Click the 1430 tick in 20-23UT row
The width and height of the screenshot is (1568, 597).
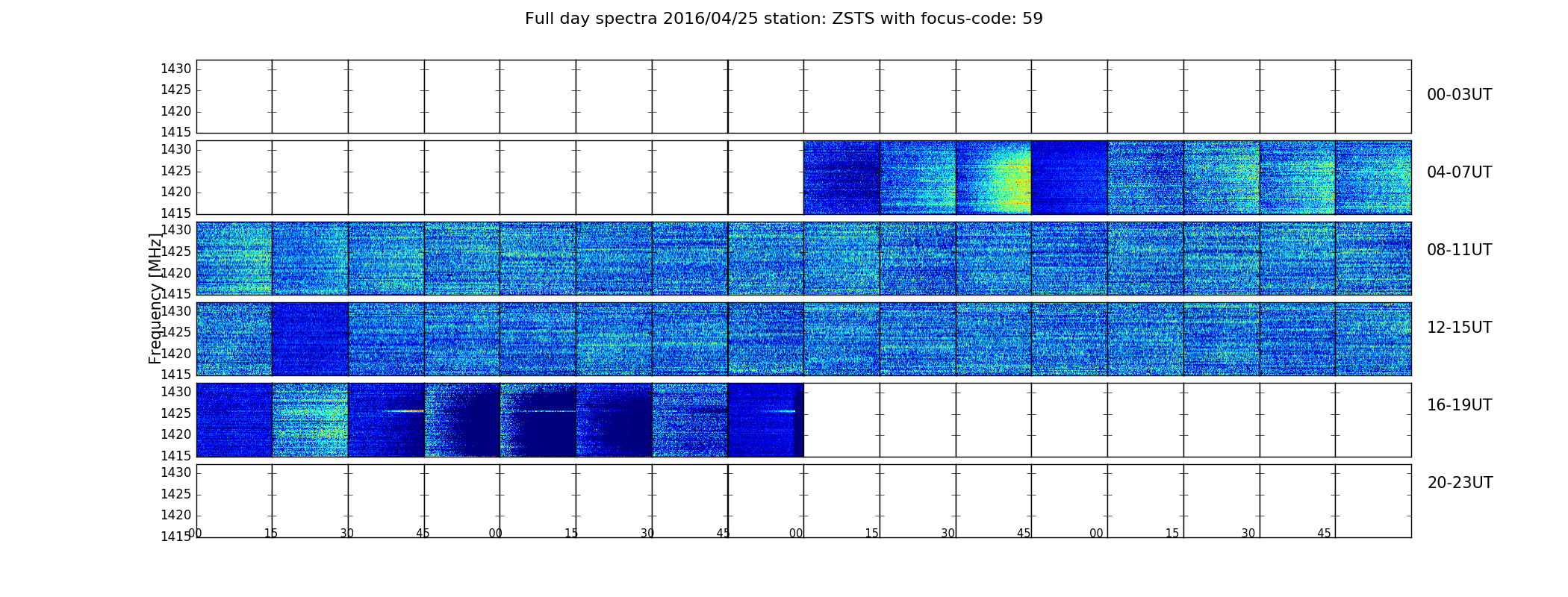(x=176, y=472)
